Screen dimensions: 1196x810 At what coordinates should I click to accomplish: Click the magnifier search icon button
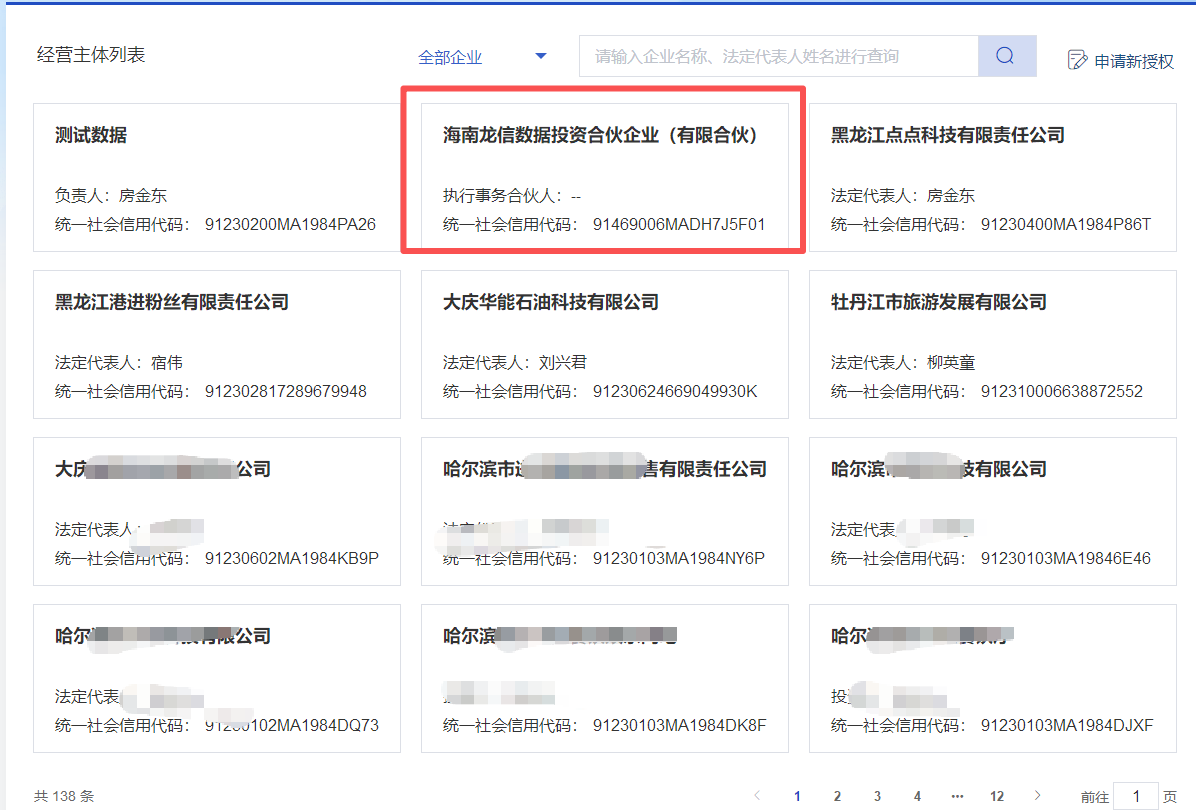click(1006, 56)
